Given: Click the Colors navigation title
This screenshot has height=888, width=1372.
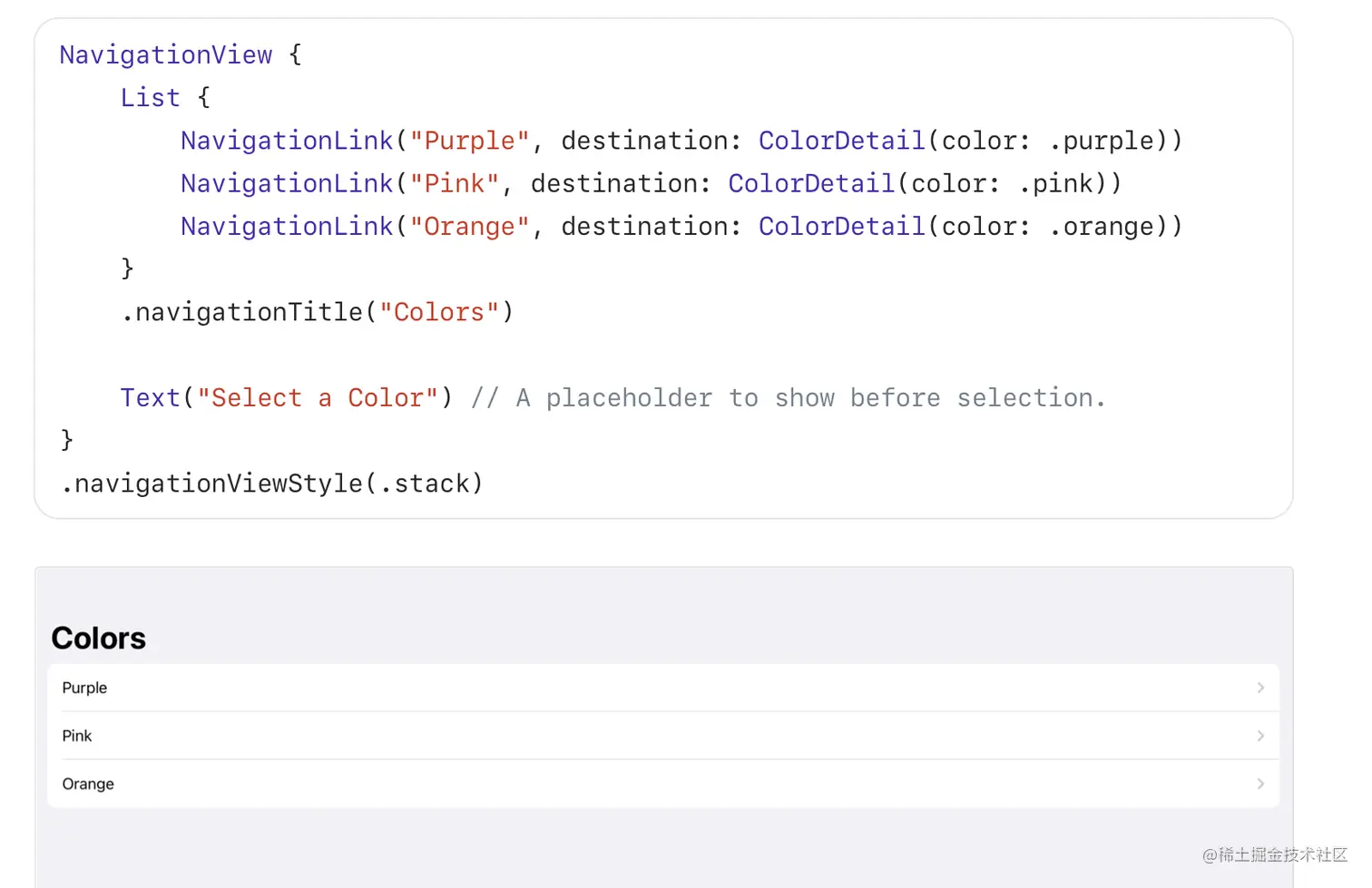Looking at the screenshot, I should 99,639.
